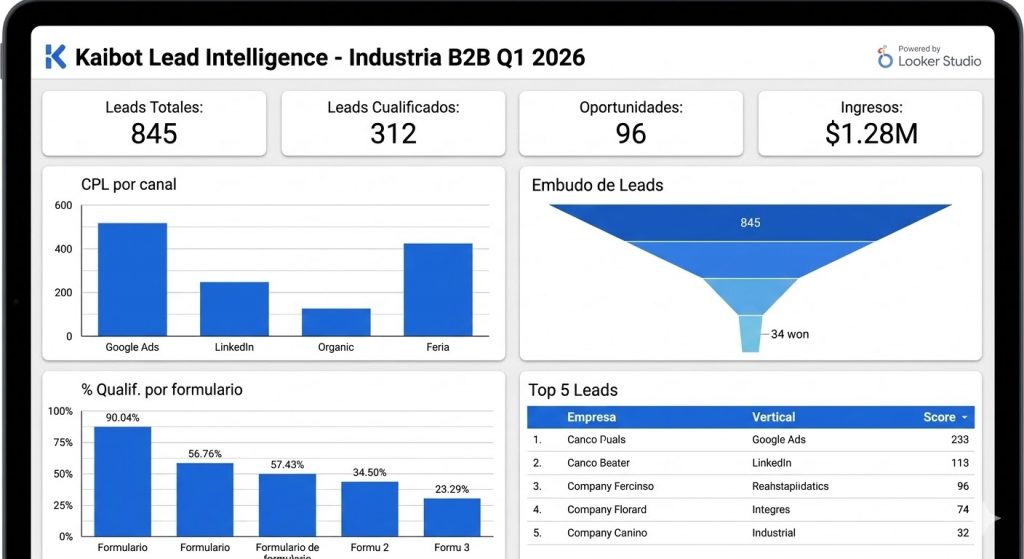Click the Feria bar in CPL chart

tap(438, 289)
